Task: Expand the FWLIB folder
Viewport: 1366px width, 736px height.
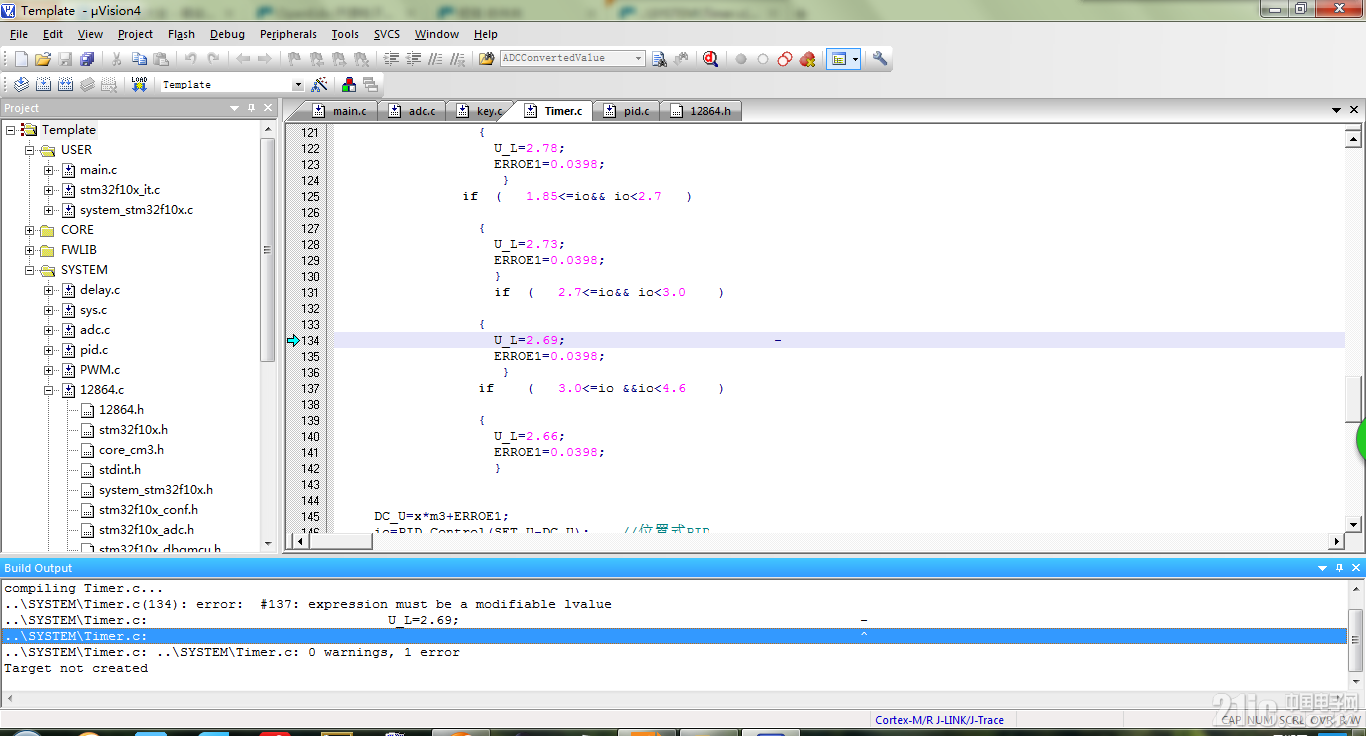Action: coord(29,250)
